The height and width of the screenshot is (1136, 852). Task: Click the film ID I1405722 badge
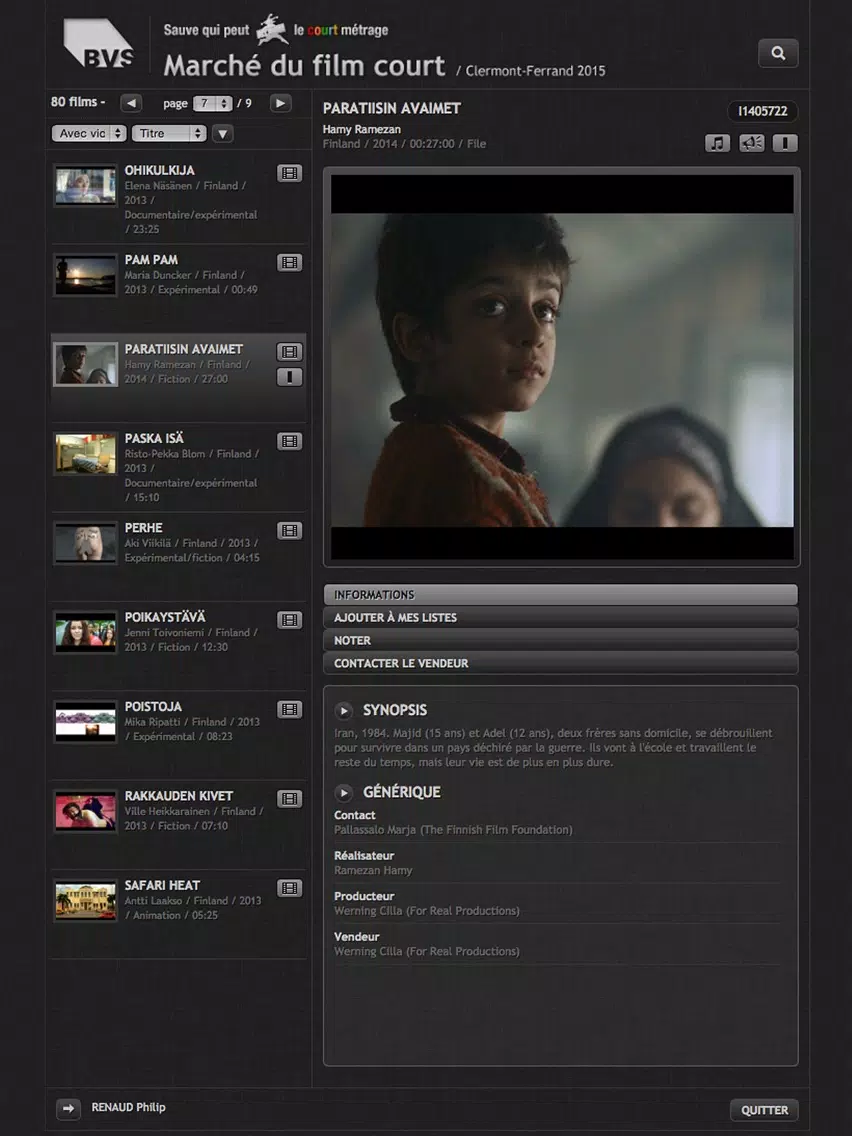click(x=762, y=112)
